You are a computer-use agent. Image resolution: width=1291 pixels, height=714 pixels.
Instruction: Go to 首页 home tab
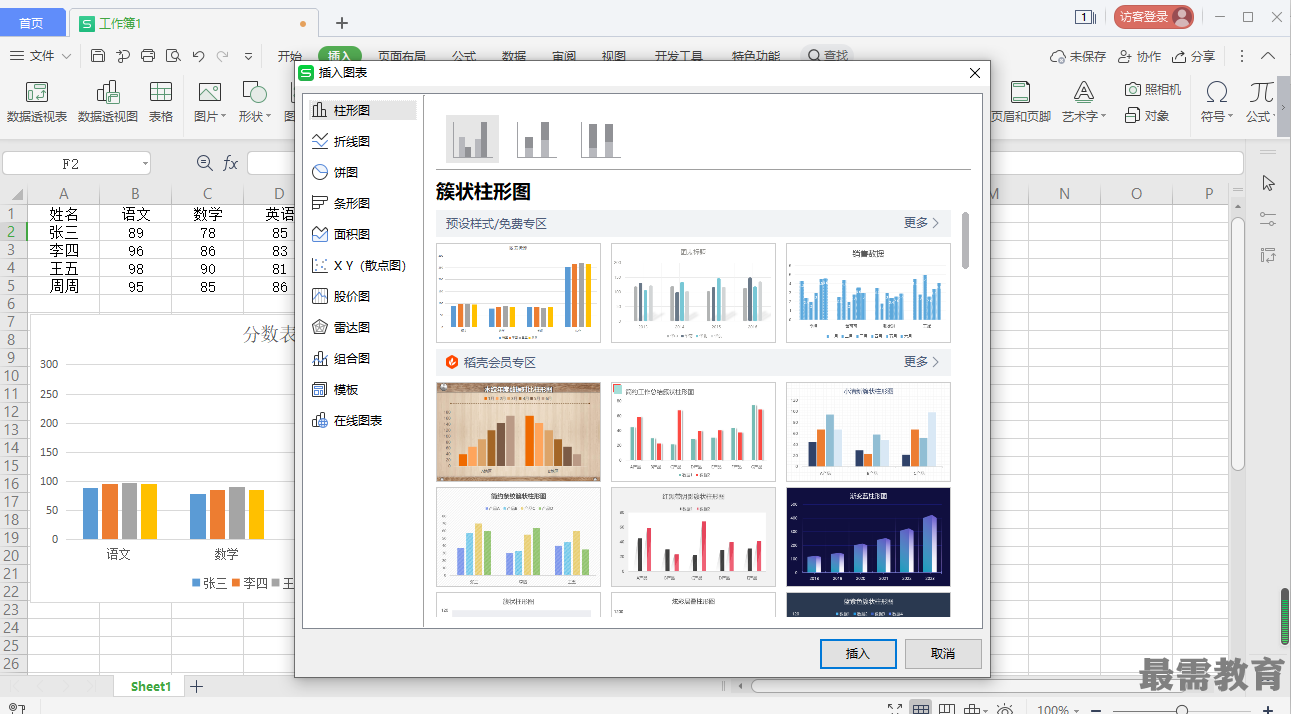33,22
